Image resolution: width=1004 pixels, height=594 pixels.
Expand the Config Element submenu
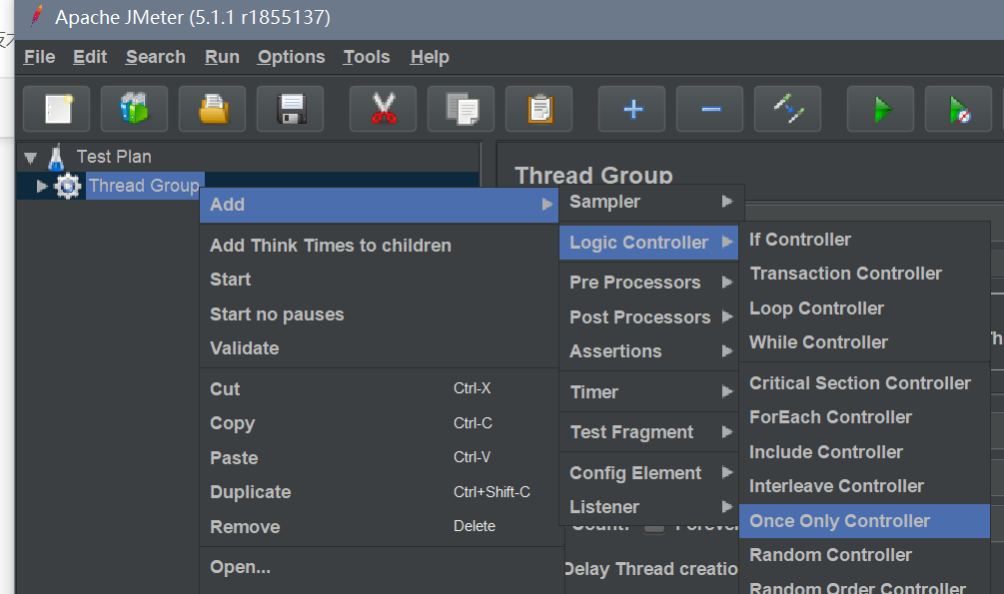649,473
